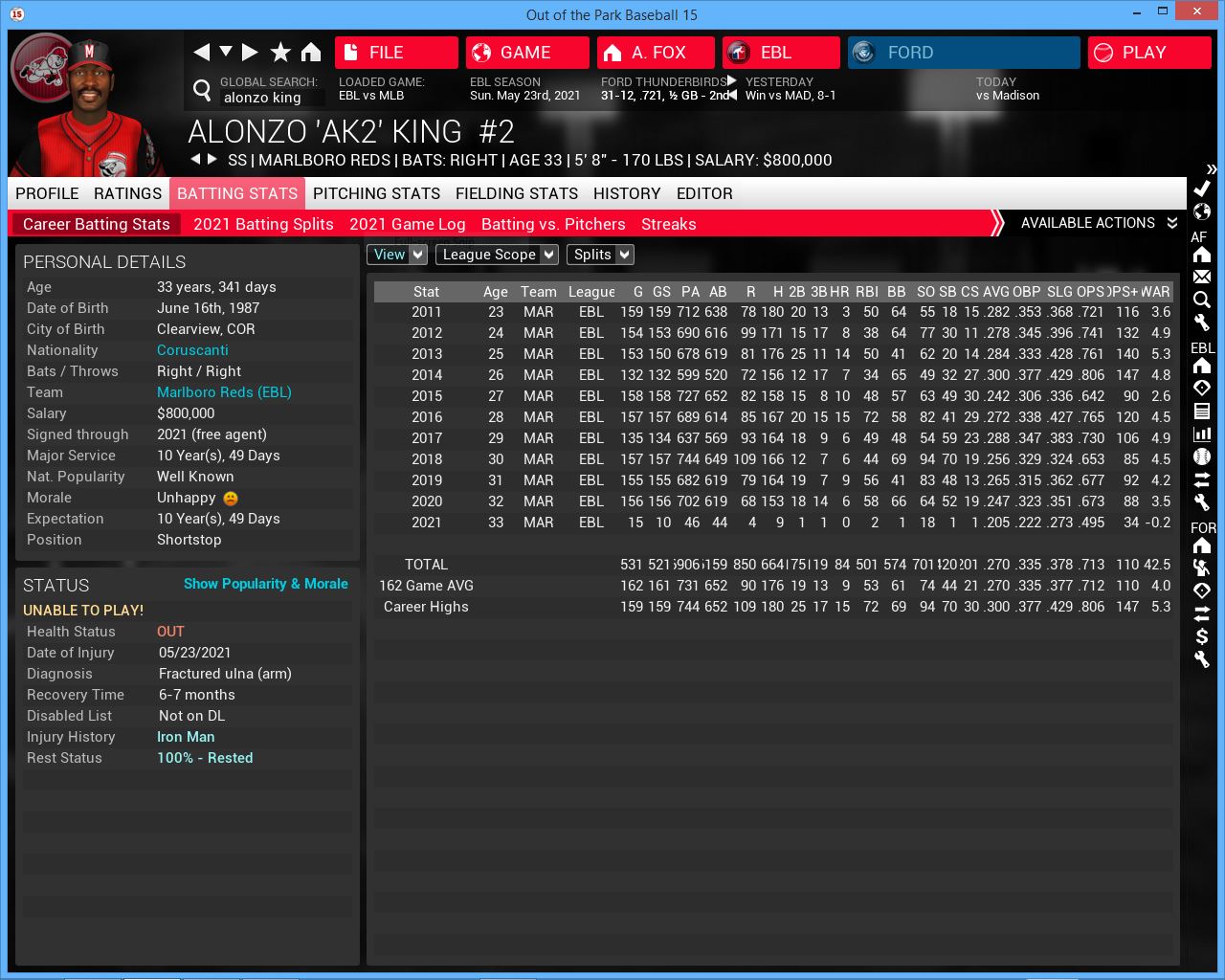This screenshot has width=1225, height=980.
Task: Click the global search magnifier icon
Action: (x=202, y=90)
